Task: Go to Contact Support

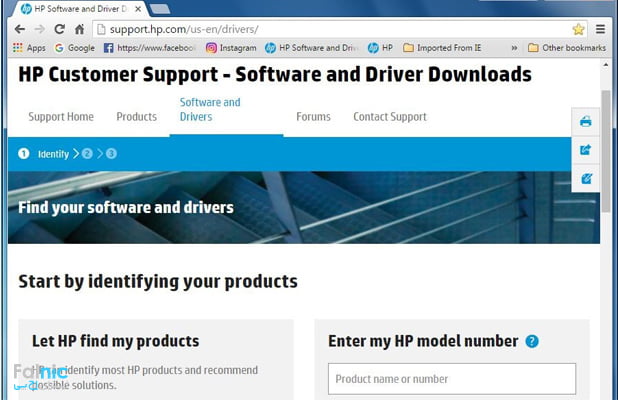Action: coord(389,117)
